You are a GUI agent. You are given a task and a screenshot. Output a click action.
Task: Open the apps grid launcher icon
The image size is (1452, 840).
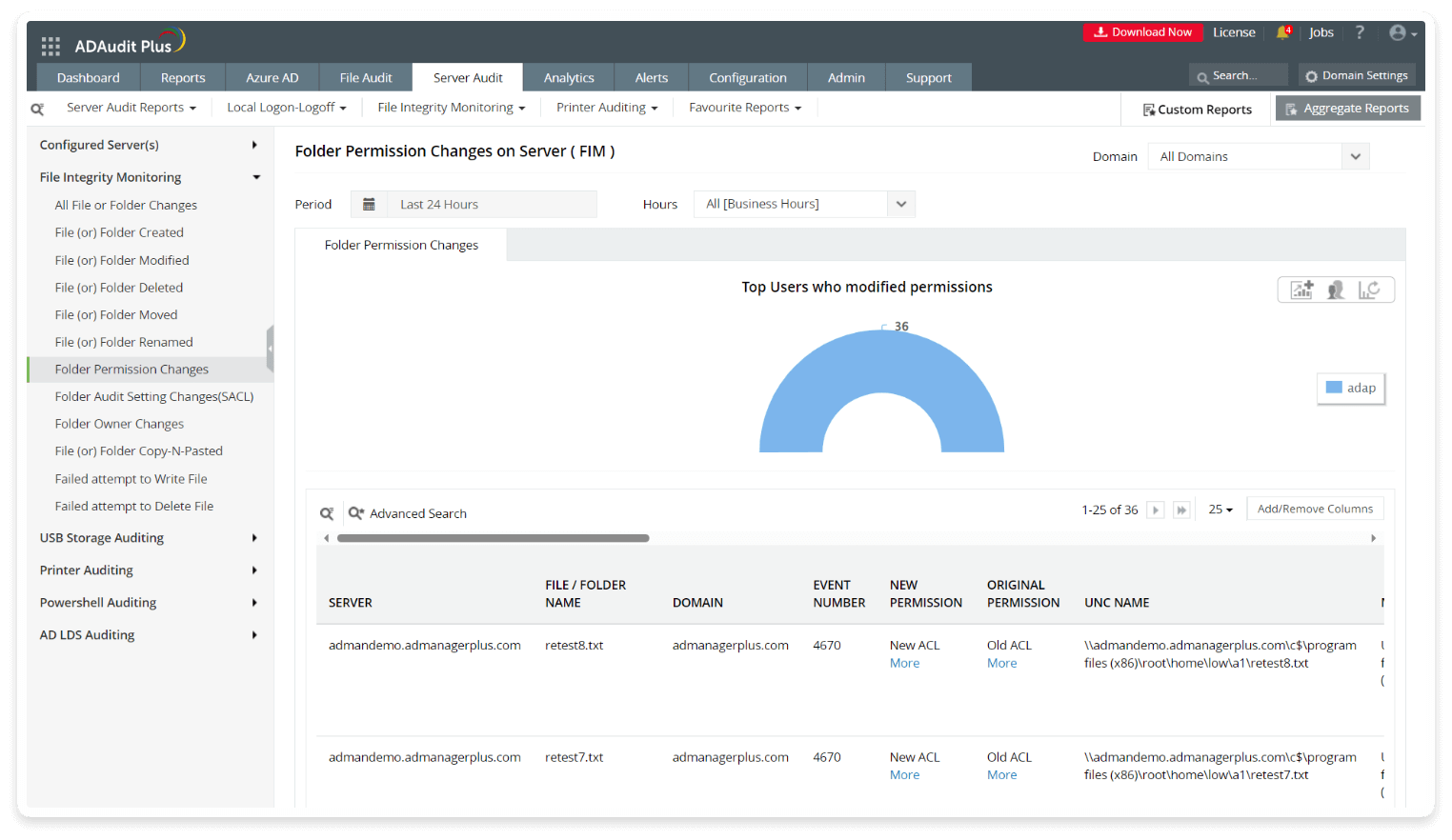point(50,46)
